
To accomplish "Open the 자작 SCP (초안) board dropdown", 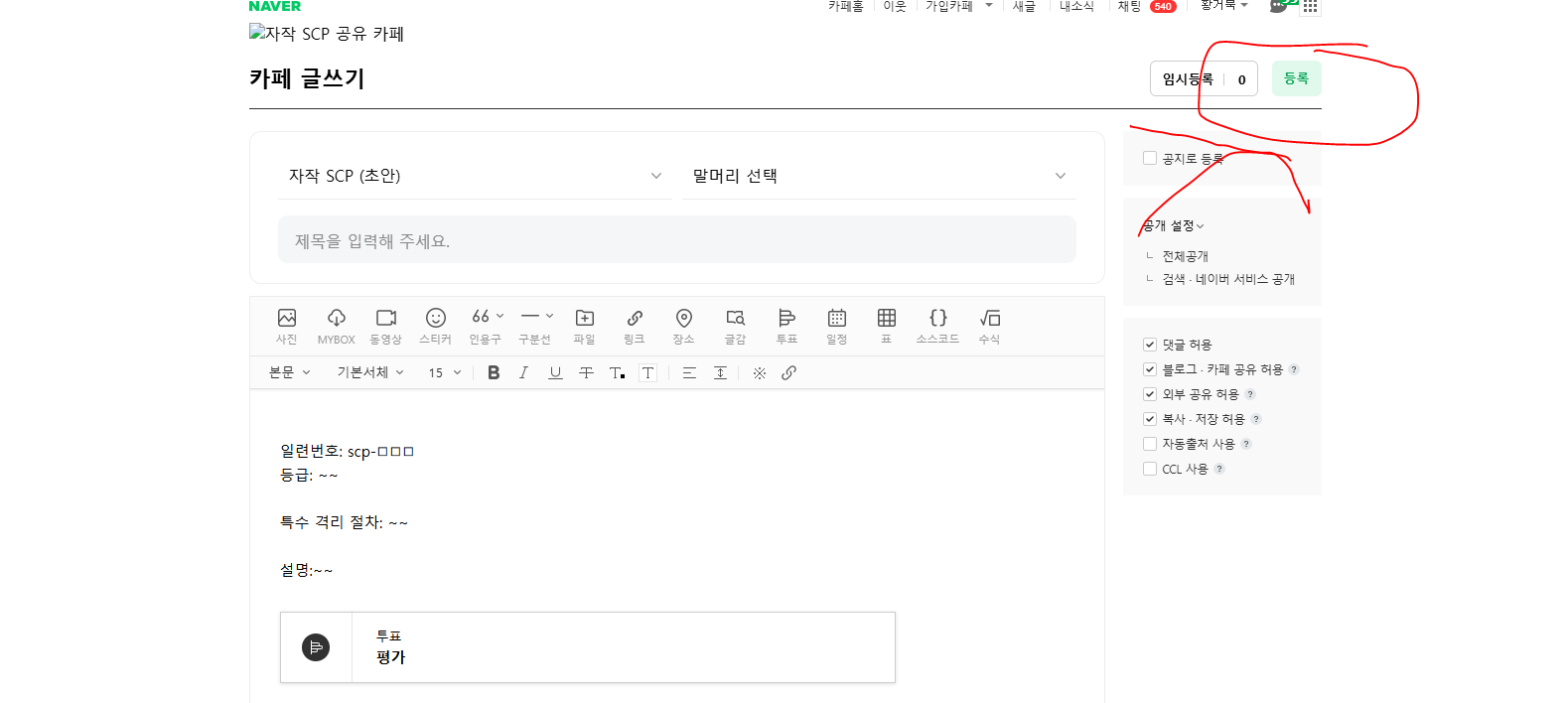I will click(x=475, y=176).
